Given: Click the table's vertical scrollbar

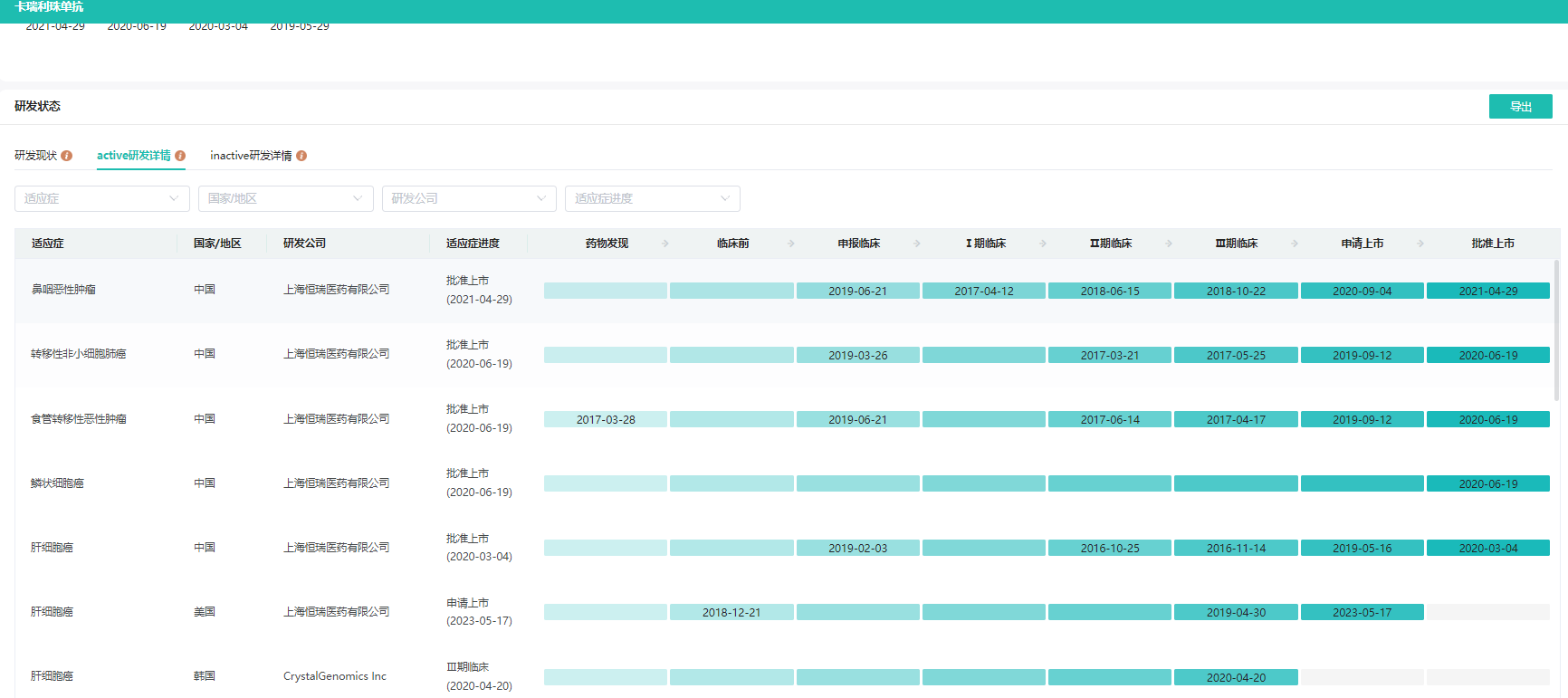Looking at the screenshot, I should point(1556,330).
